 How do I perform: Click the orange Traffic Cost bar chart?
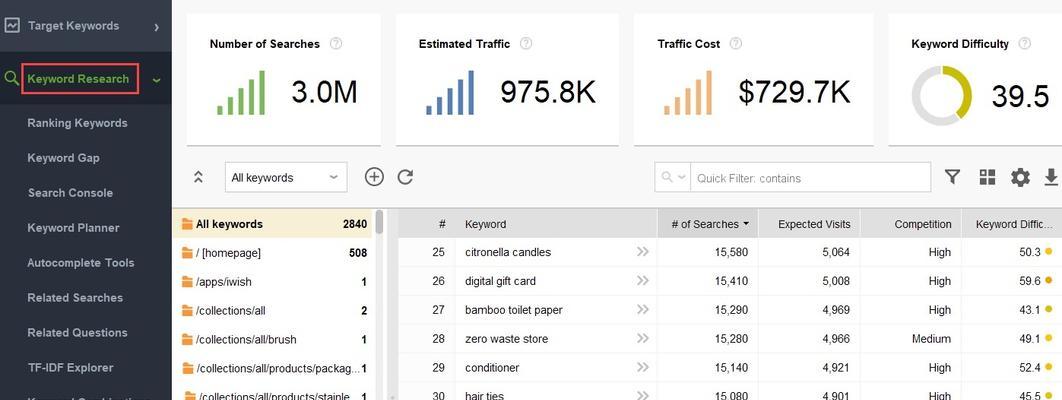point(687,93)
